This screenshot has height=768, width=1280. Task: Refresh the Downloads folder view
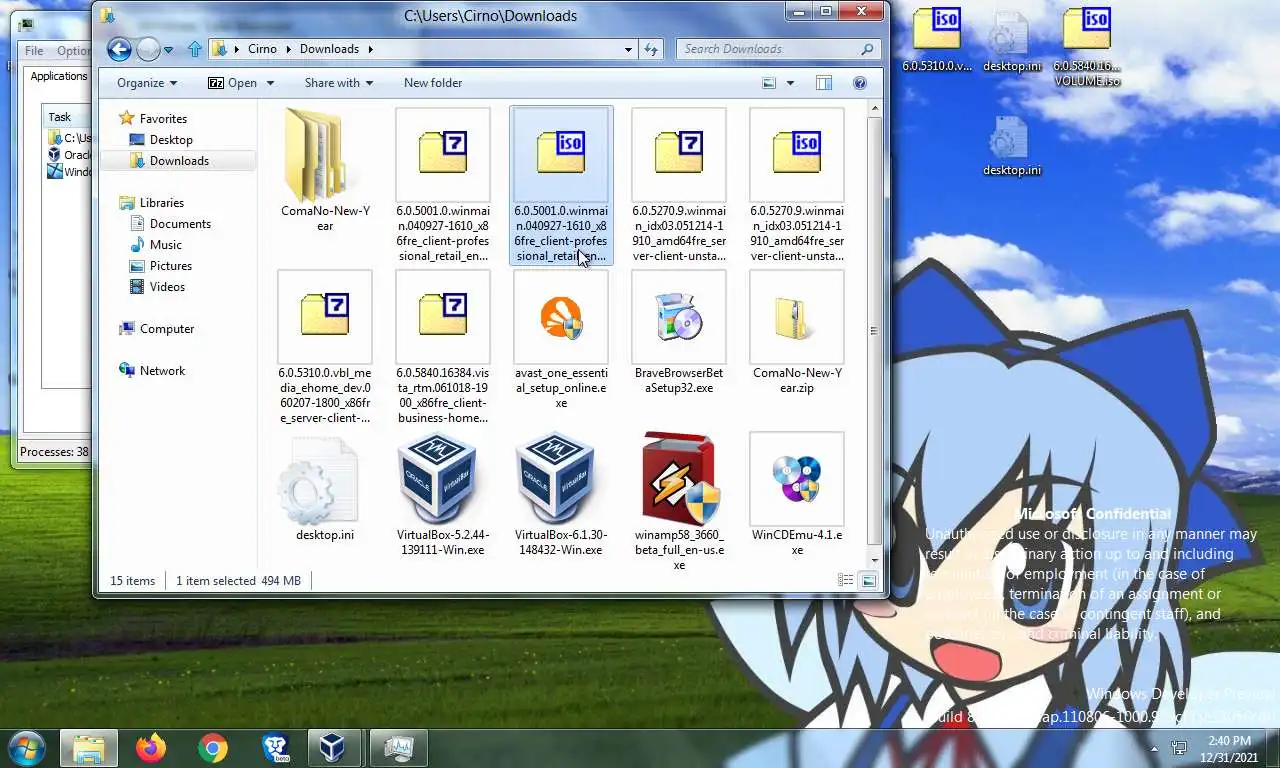click(651, 49)
